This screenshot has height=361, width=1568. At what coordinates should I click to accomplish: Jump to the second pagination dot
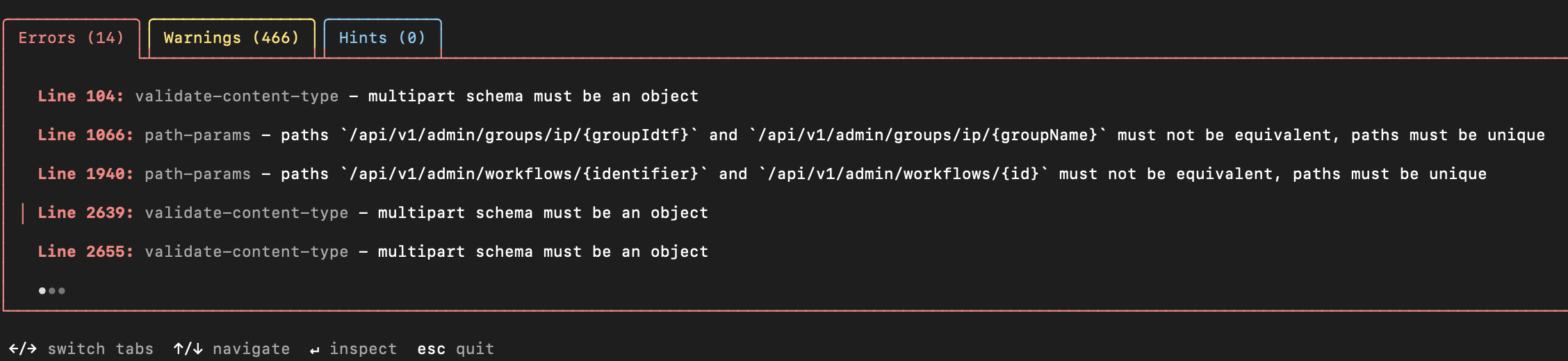(52, 291)
